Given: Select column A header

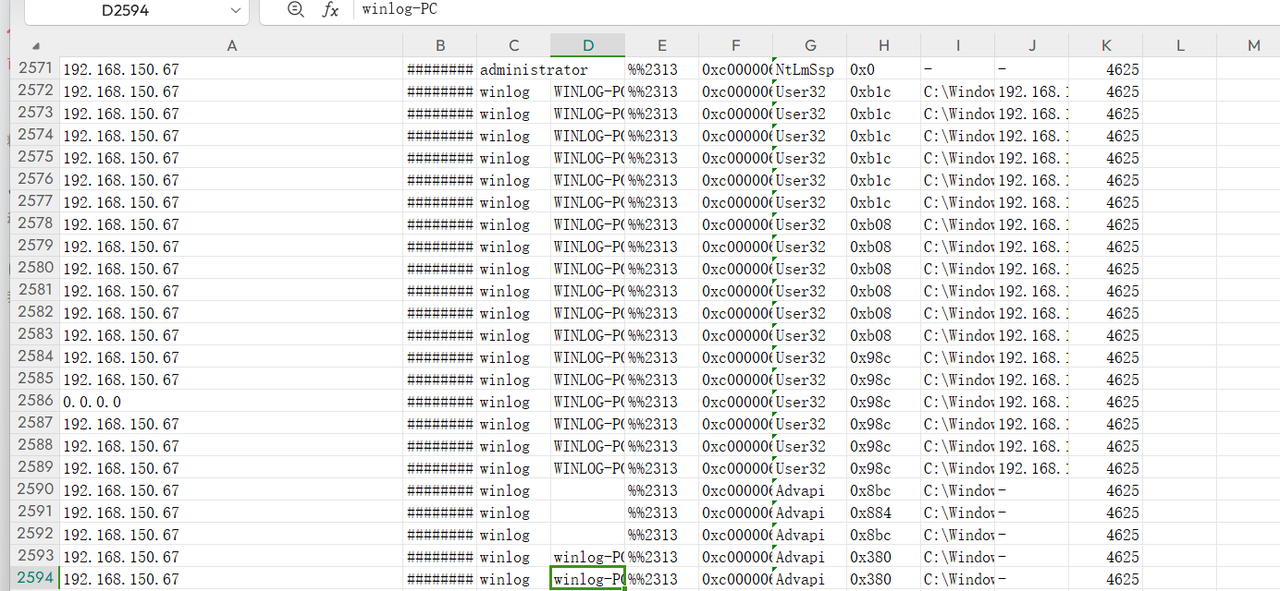Looking at the screenshot, I should click(232, 46).
